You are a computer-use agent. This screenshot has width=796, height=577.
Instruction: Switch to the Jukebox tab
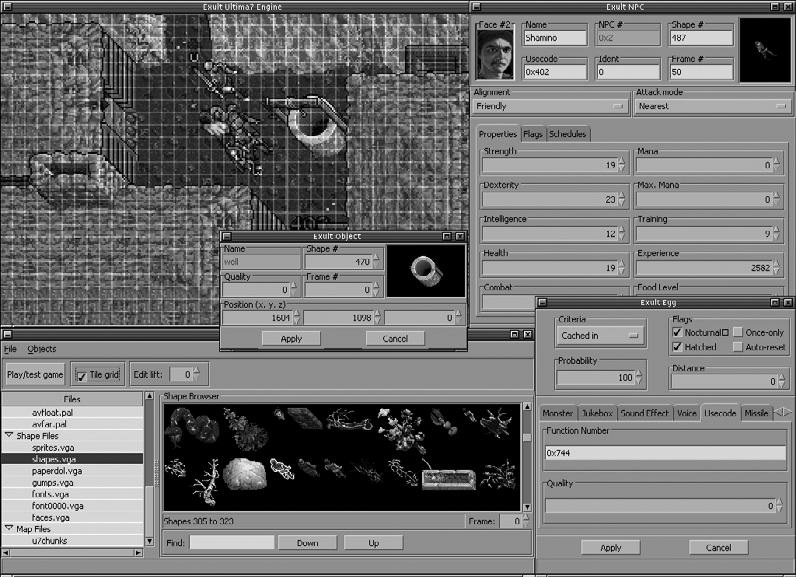[597, 413]
